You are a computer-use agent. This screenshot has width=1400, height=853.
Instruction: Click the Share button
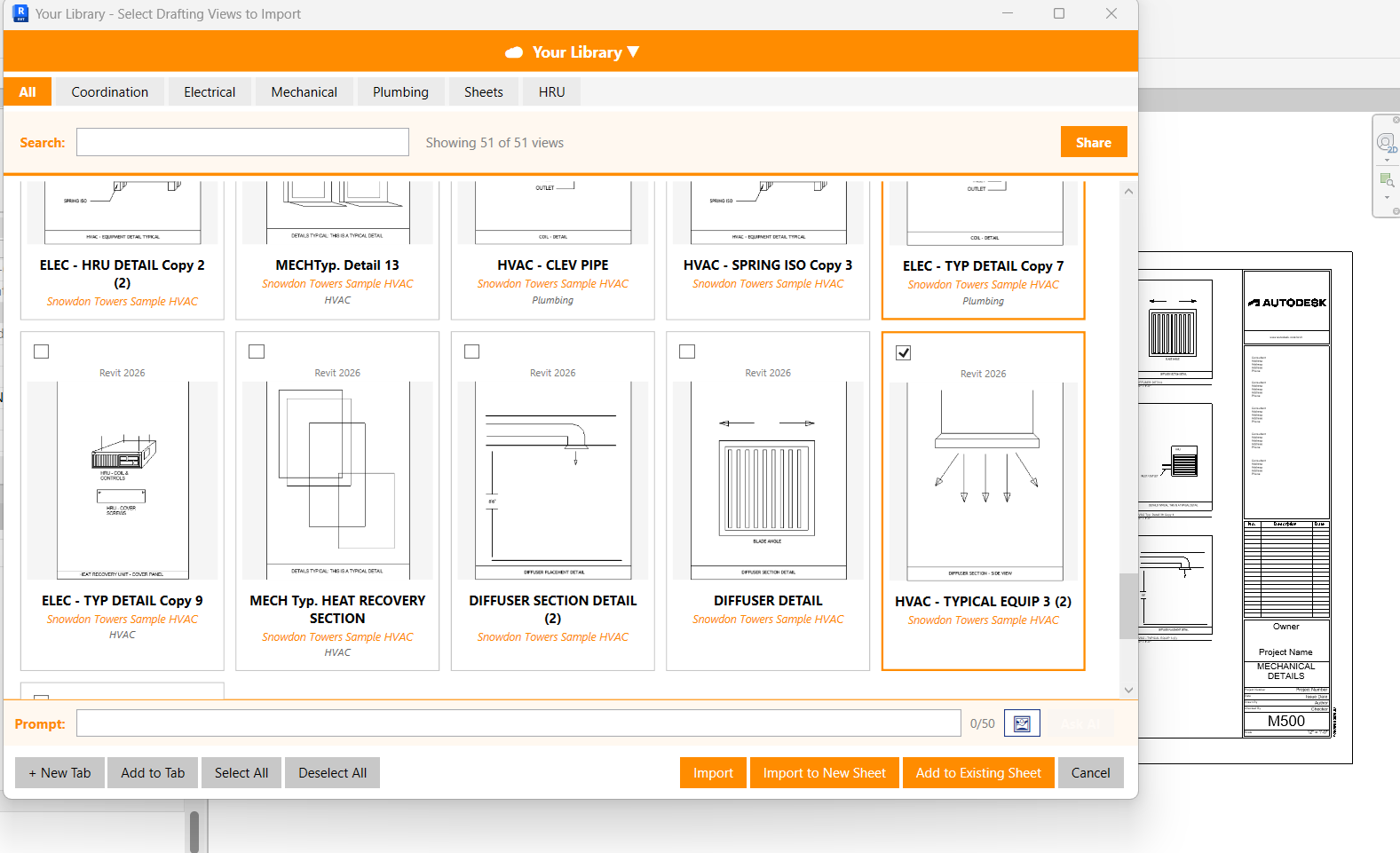pos(1094,142)
